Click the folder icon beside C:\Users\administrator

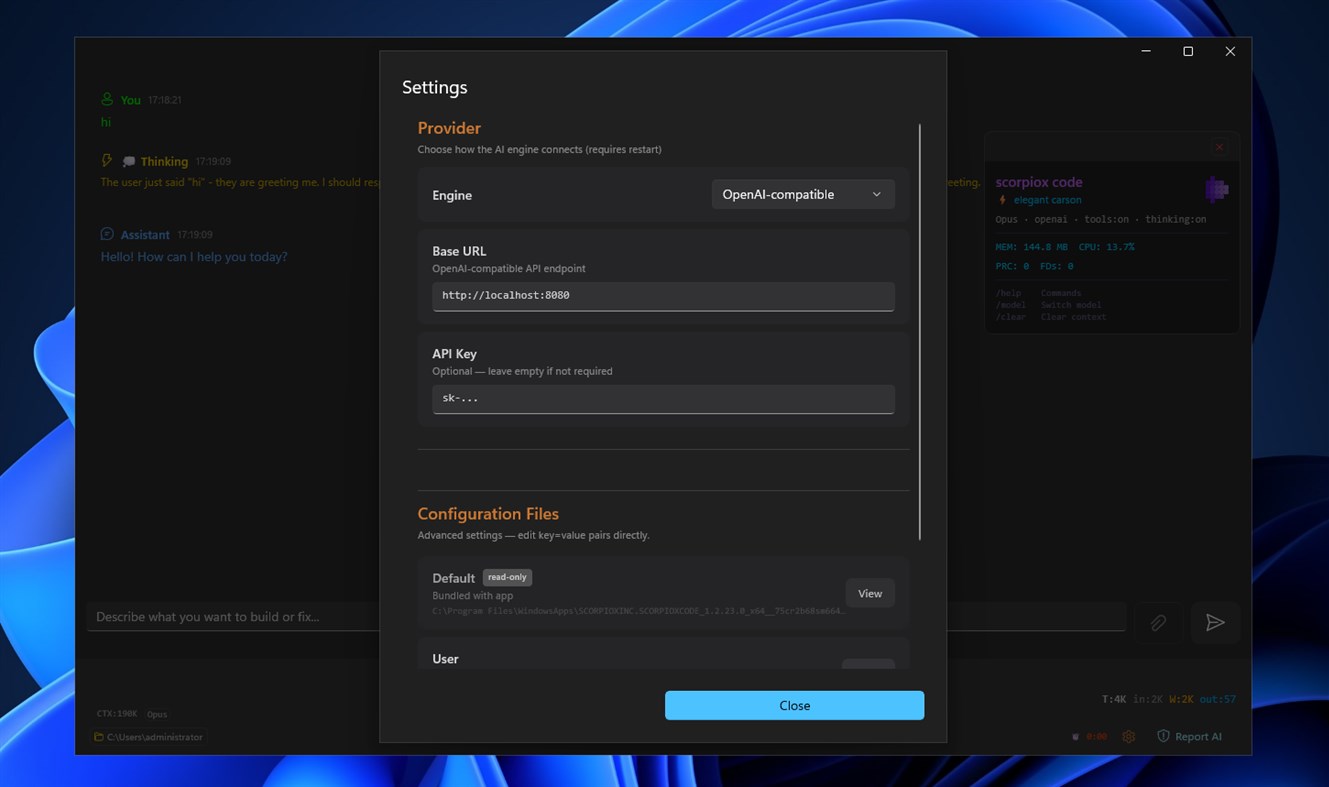99,737
